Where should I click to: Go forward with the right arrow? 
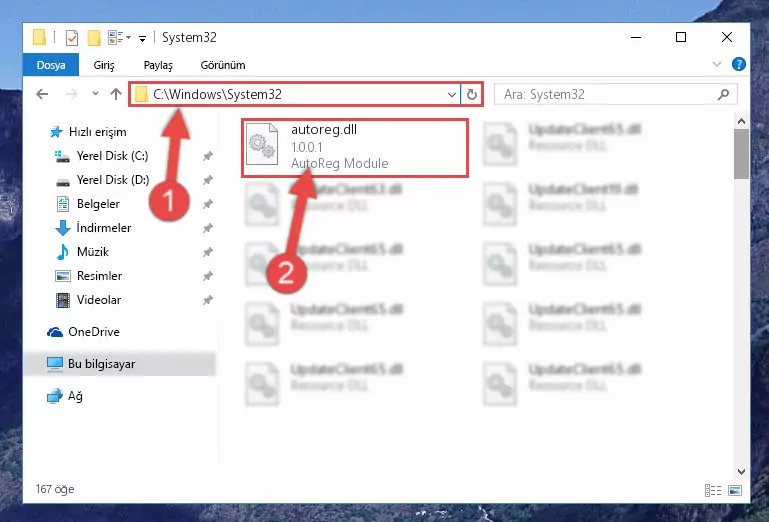[x=72, y=94]
